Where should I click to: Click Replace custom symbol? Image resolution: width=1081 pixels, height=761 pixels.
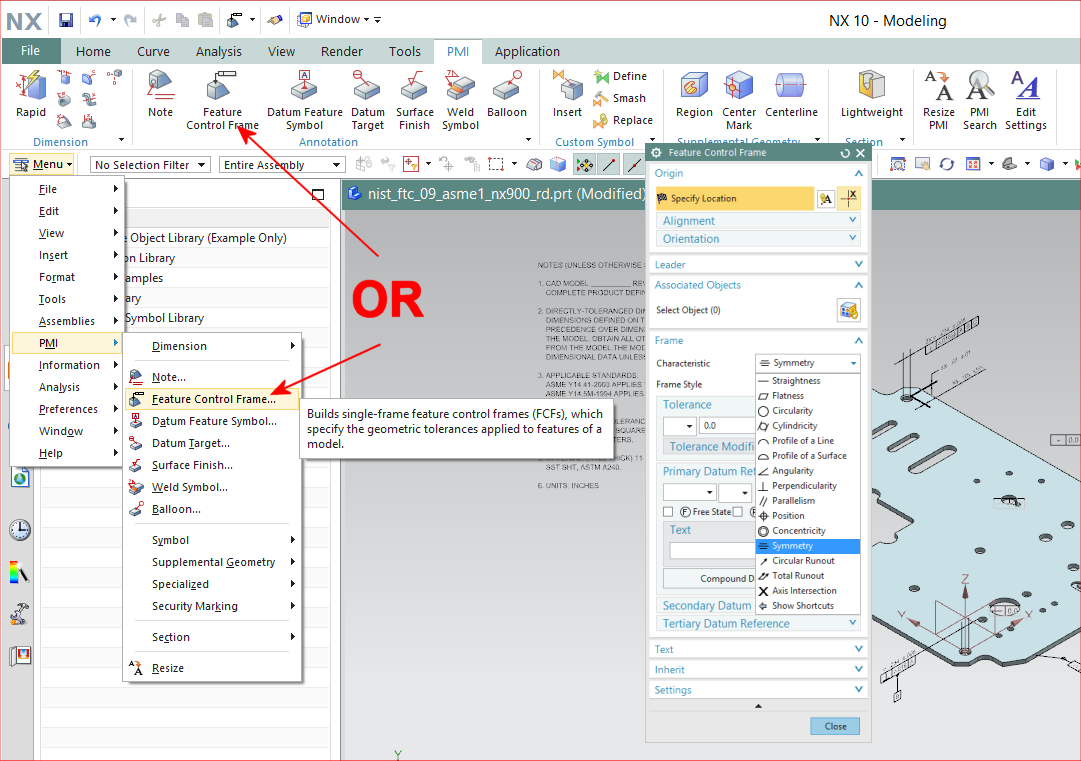(623, 120)
